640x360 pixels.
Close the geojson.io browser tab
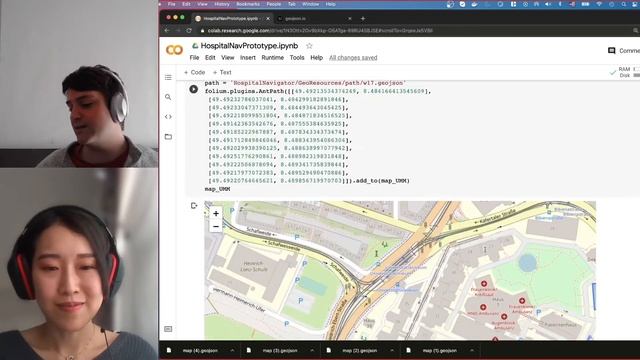[x=349, y=18]
